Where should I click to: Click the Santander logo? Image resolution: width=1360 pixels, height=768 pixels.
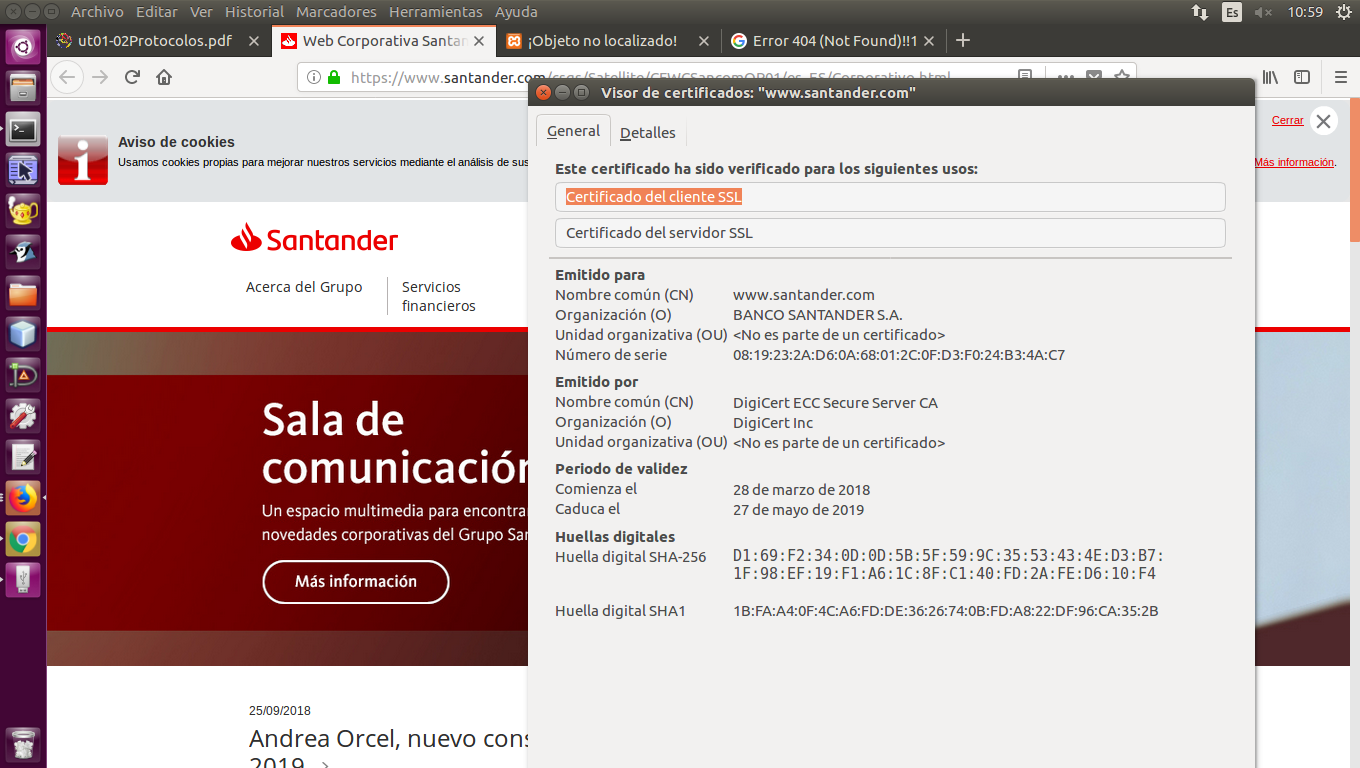[314, 238]
